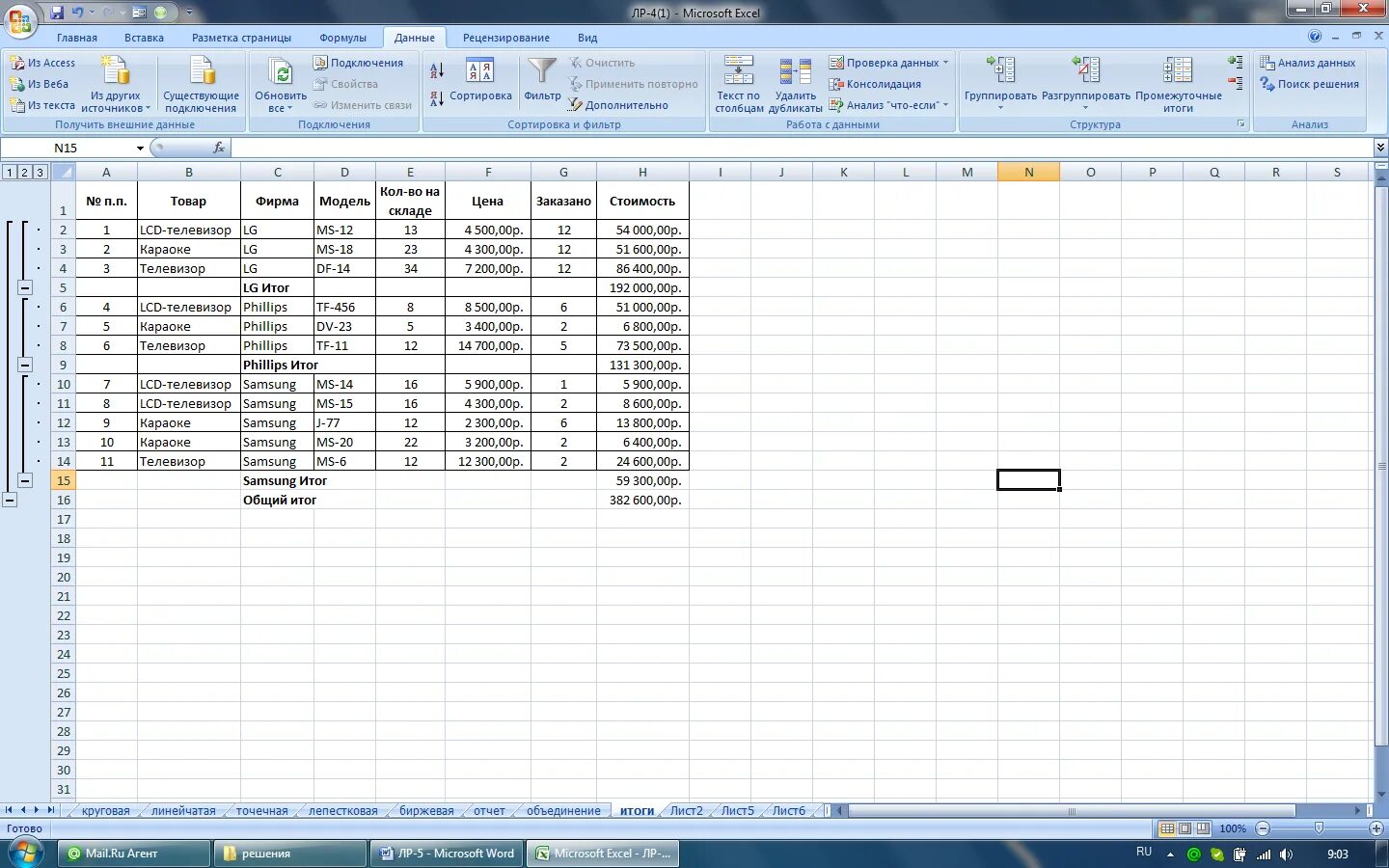
Task: Click Remove duplicates (Удалить дубликаты)
Action: (796, 84)
